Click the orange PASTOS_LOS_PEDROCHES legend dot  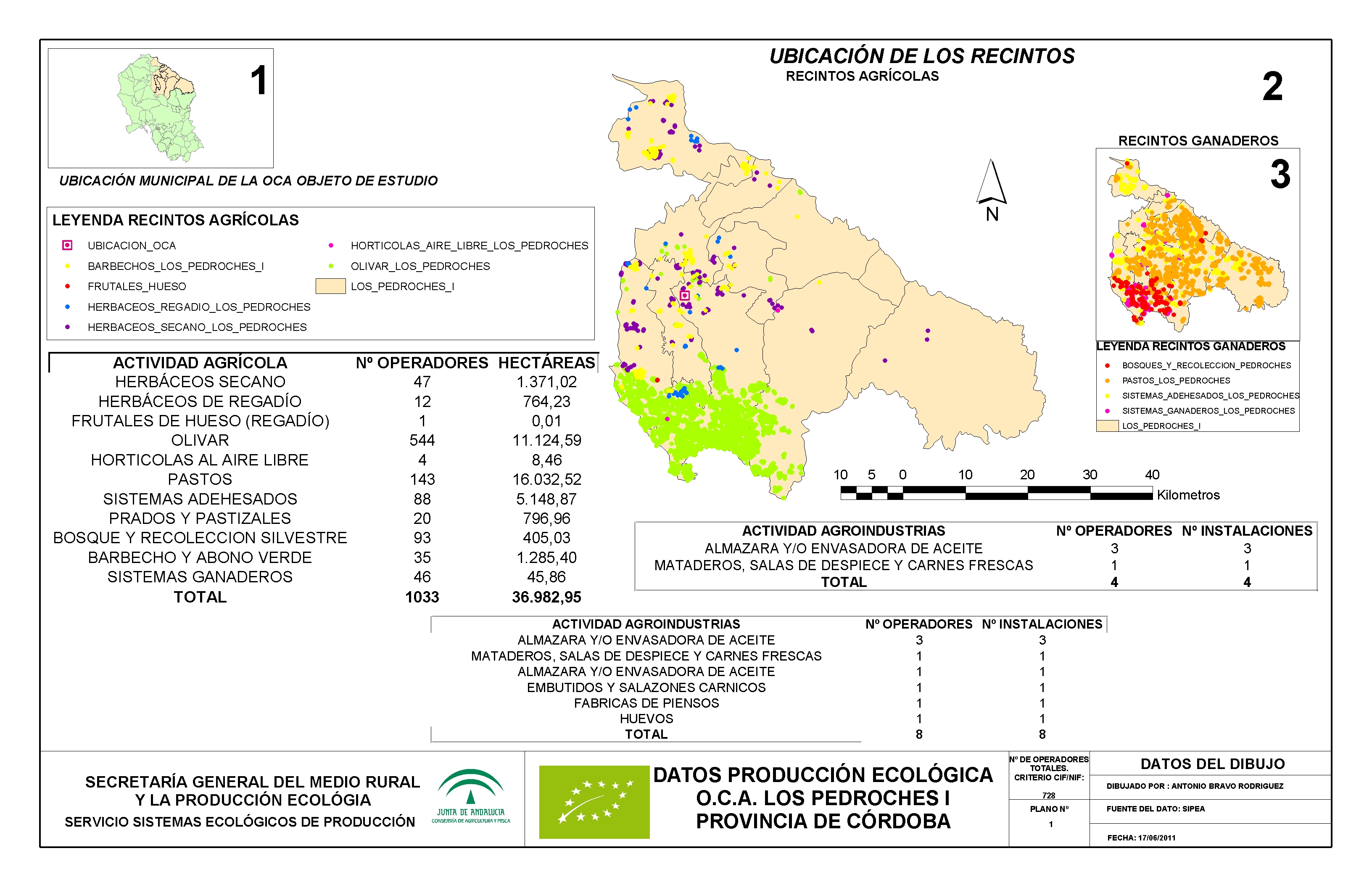[x=1107, y=381]
